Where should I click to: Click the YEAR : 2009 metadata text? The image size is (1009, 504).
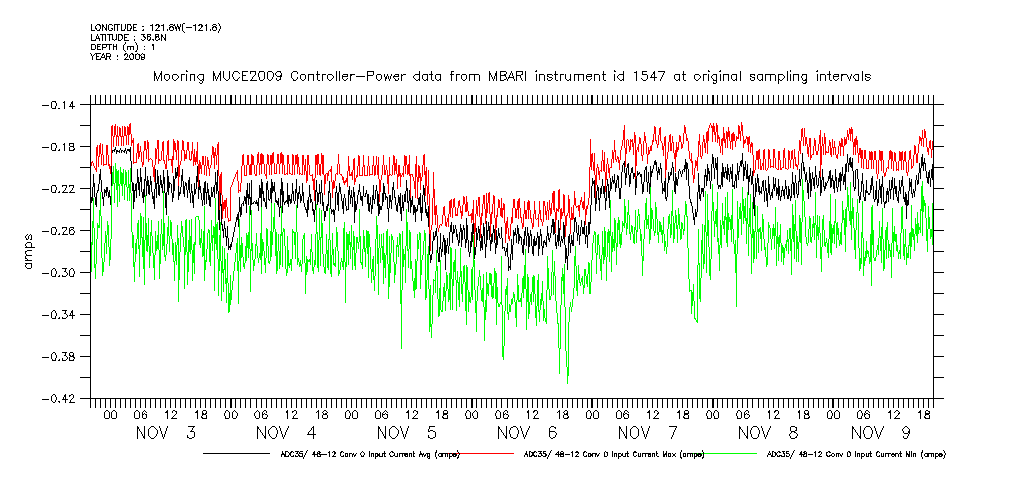118,57
